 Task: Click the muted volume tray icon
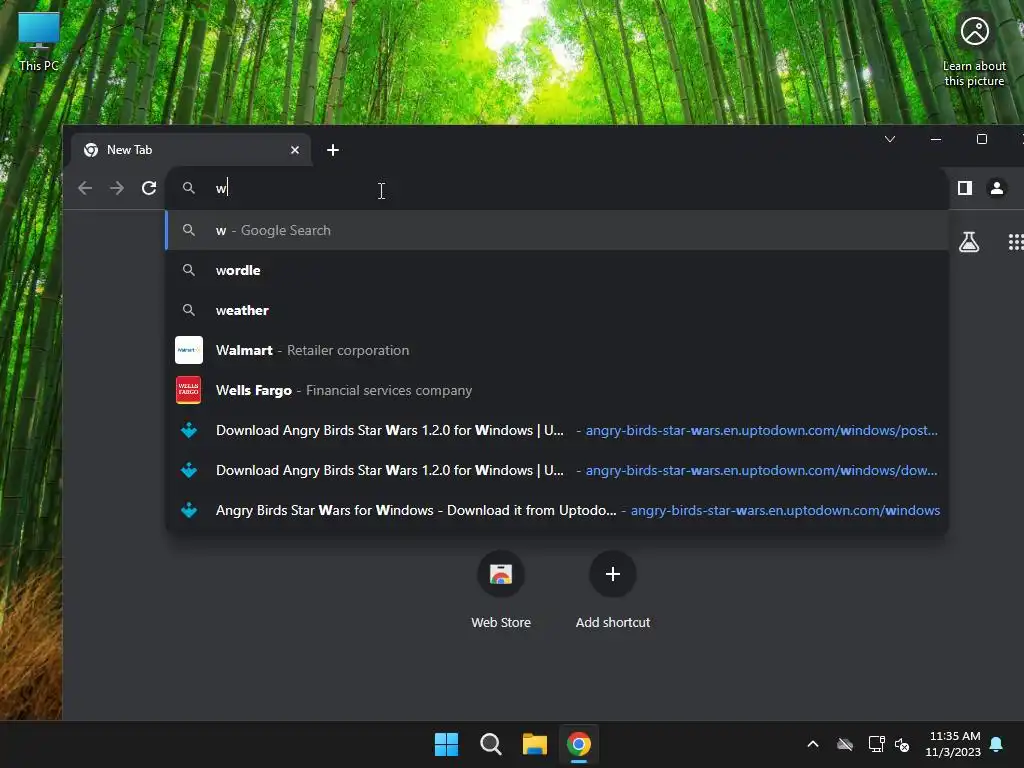coord(902,744)
